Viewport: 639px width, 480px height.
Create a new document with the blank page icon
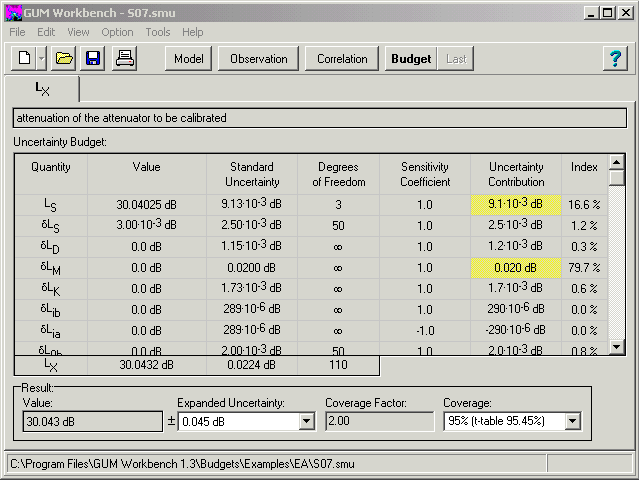click(24, 58)
